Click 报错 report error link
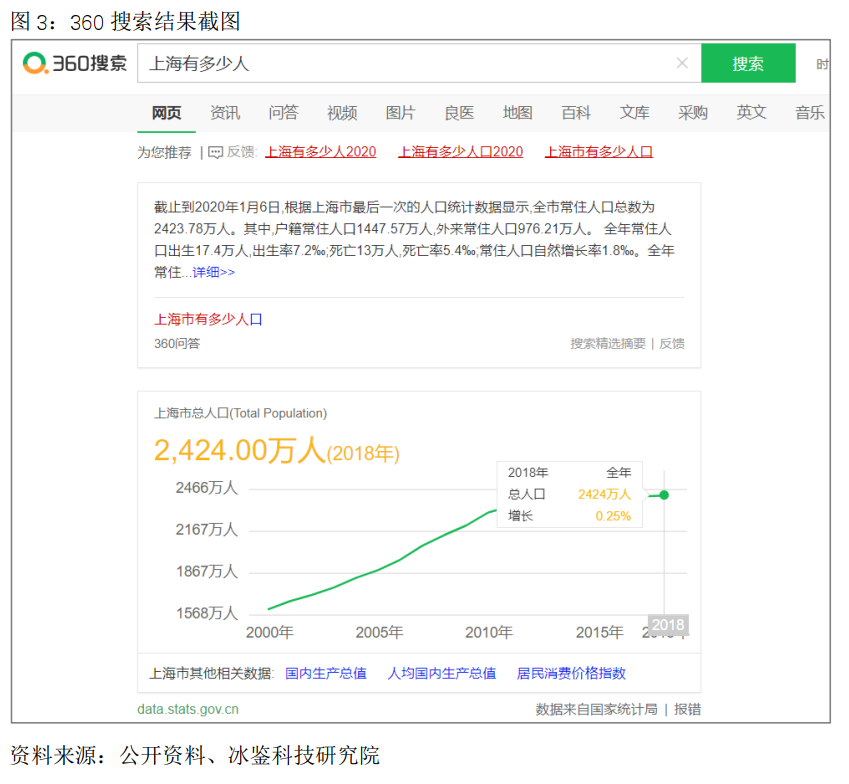849x784 pixels. 688,709
